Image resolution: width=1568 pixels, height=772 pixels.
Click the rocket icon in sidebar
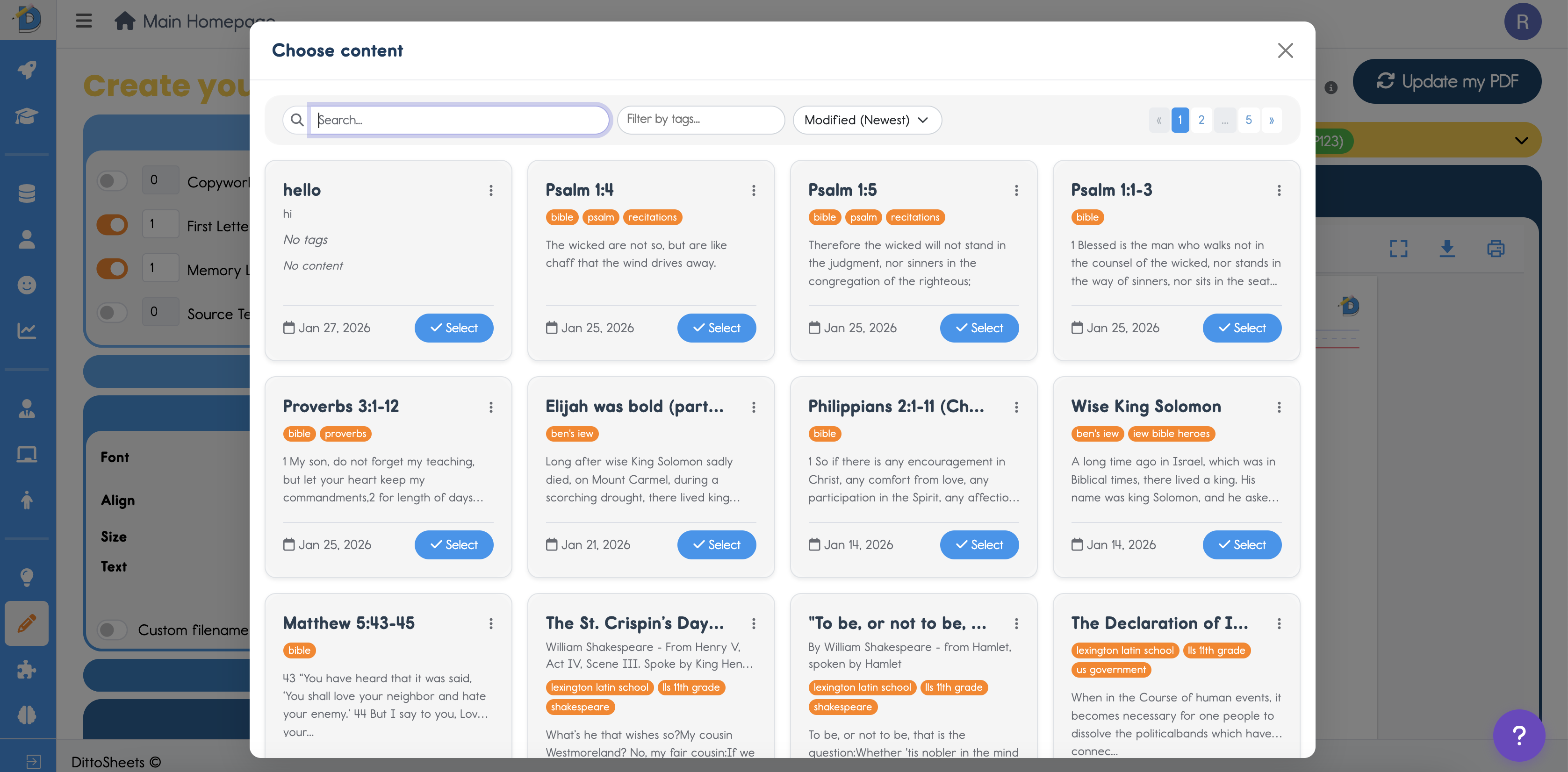tap(27, 69)
